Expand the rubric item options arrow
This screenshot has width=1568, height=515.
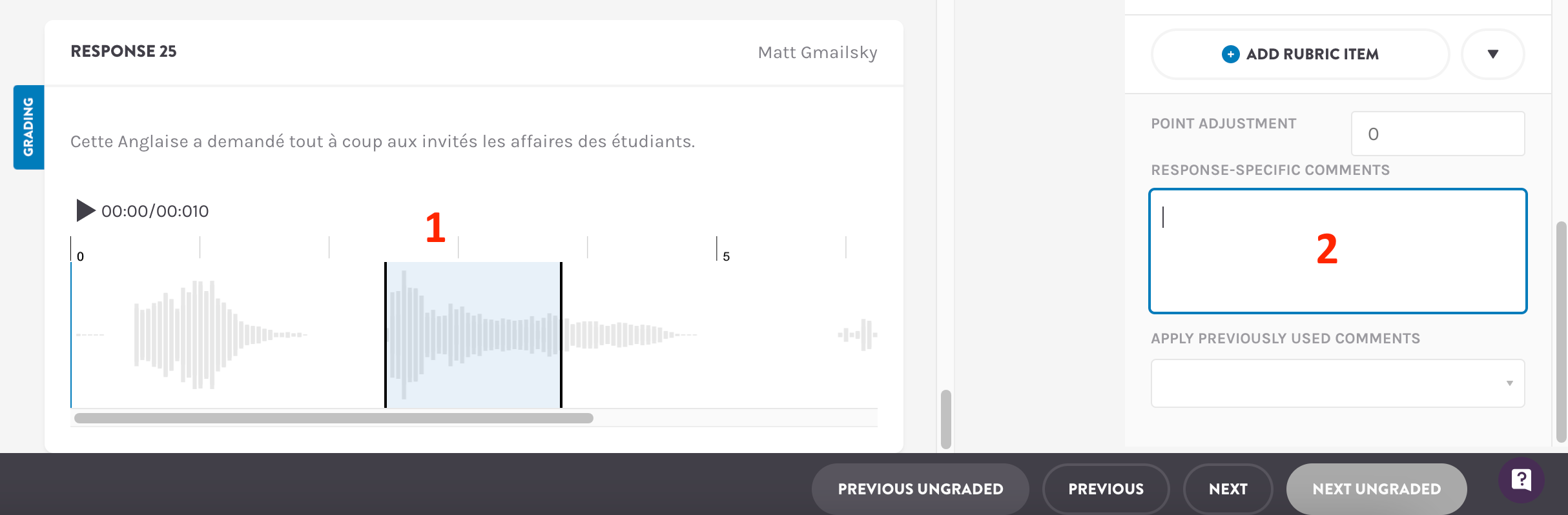tap(1492, 54)
